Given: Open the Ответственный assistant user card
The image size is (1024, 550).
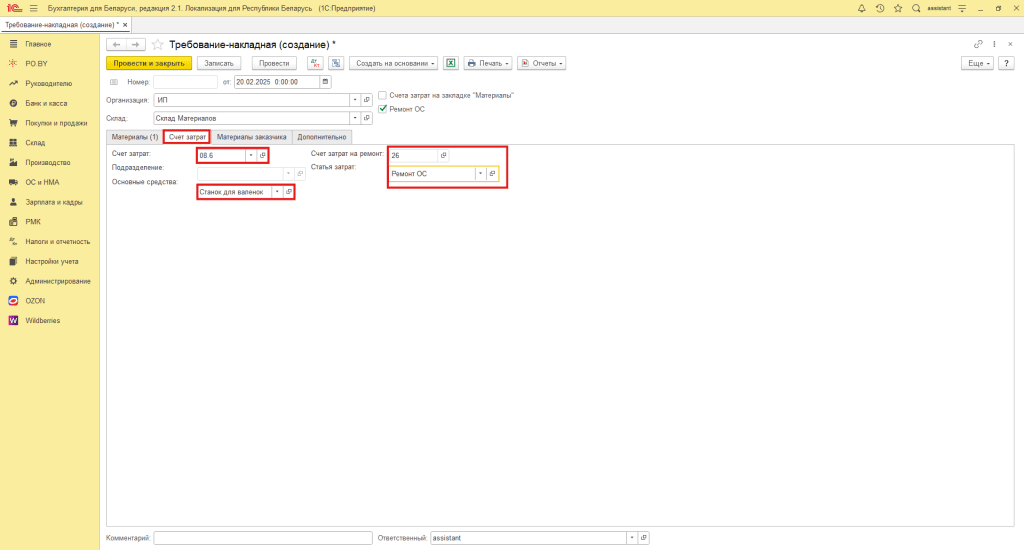Looking at the screenshot, I should click(x=643, y=538).
